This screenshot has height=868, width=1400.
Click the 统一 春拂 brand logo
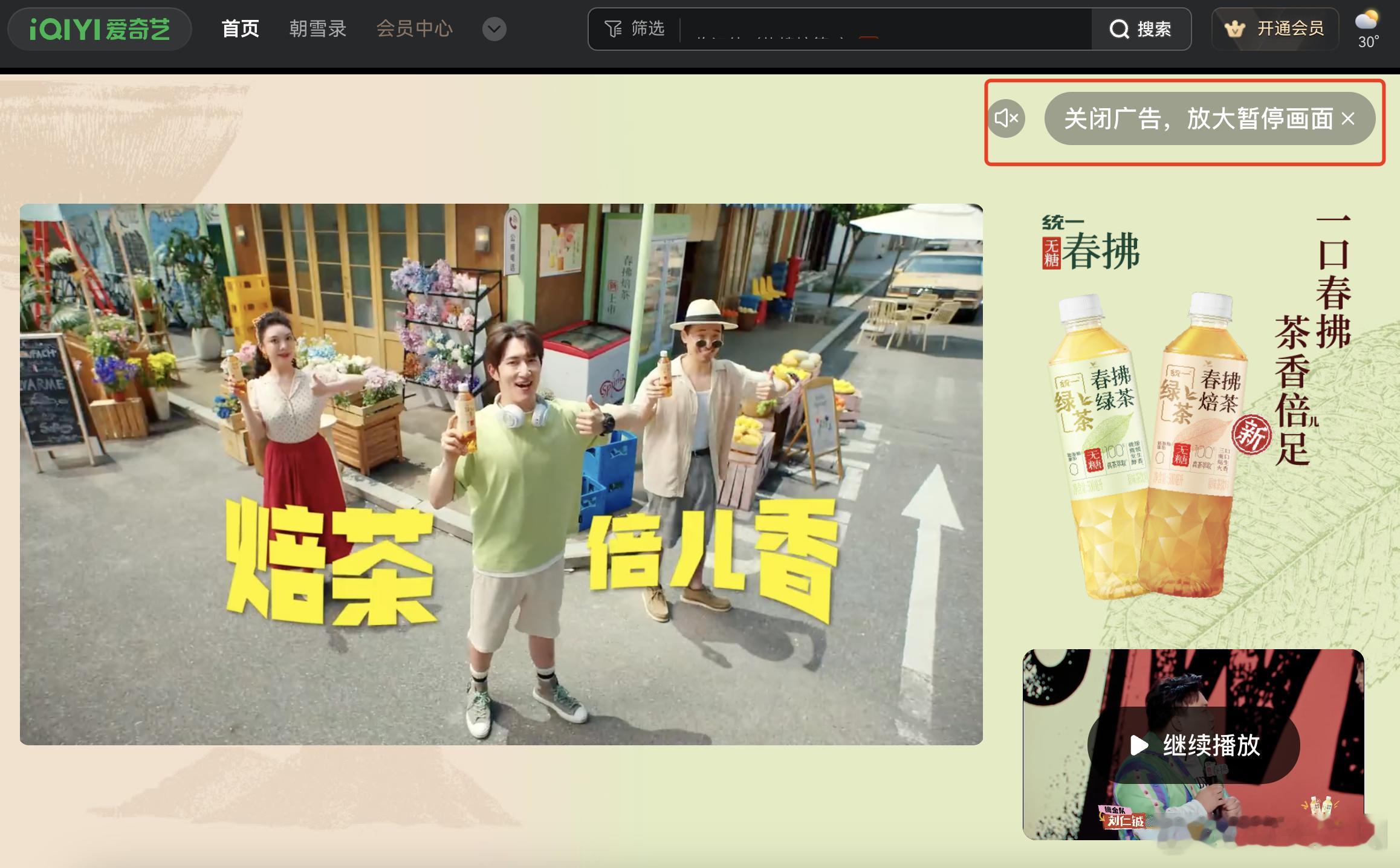1091,242
